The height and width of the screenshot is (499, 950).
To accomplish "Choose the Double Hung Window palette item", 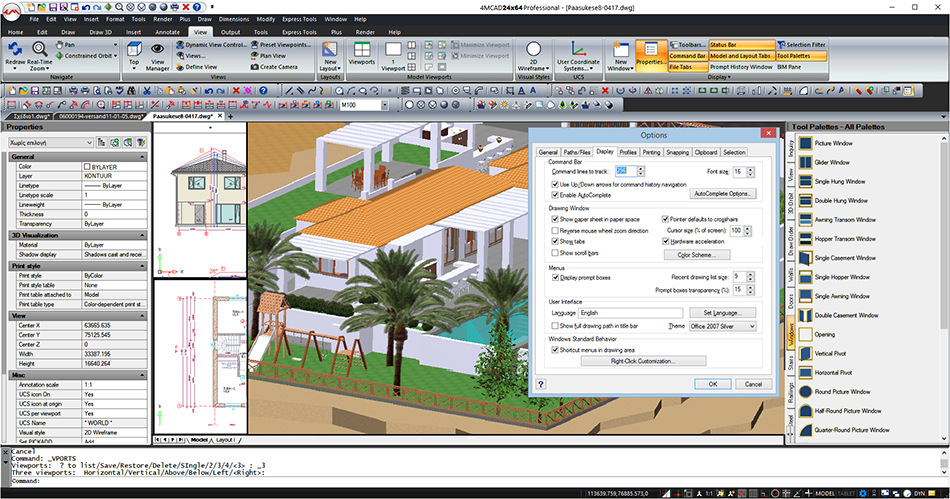I will tap(840, 201).
